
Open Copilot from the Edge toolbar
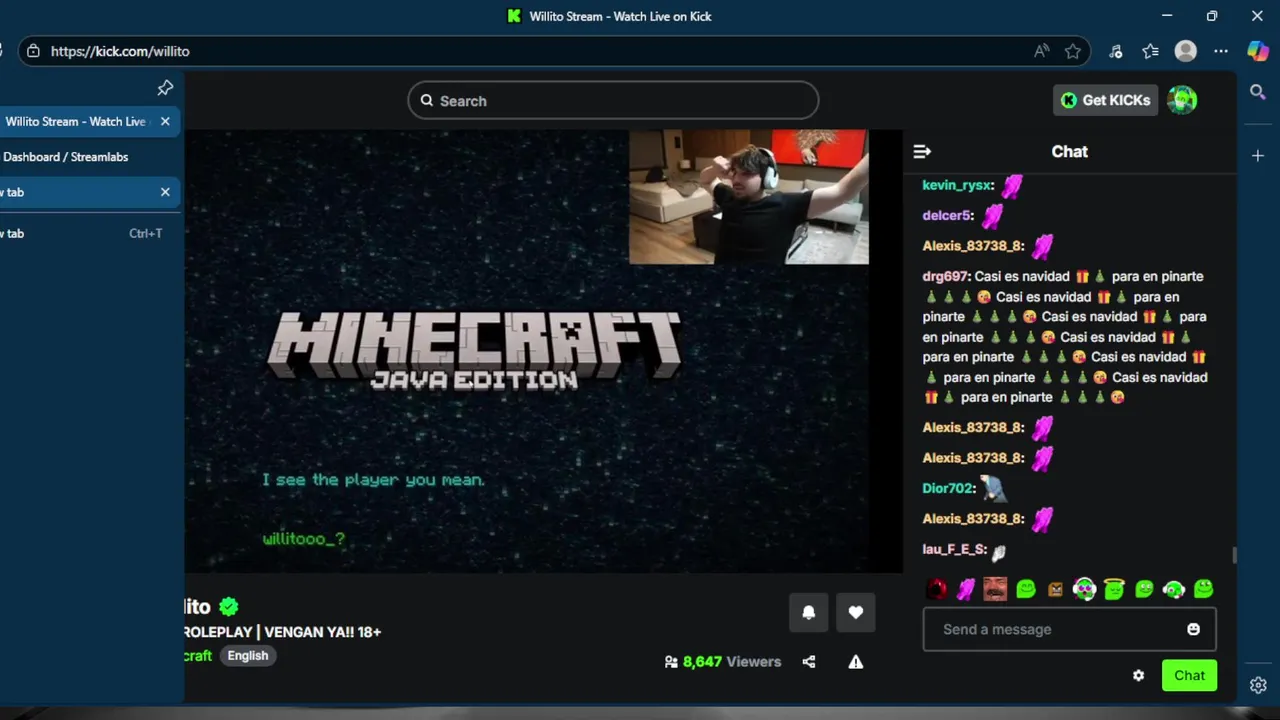(x=1258, y=51)
